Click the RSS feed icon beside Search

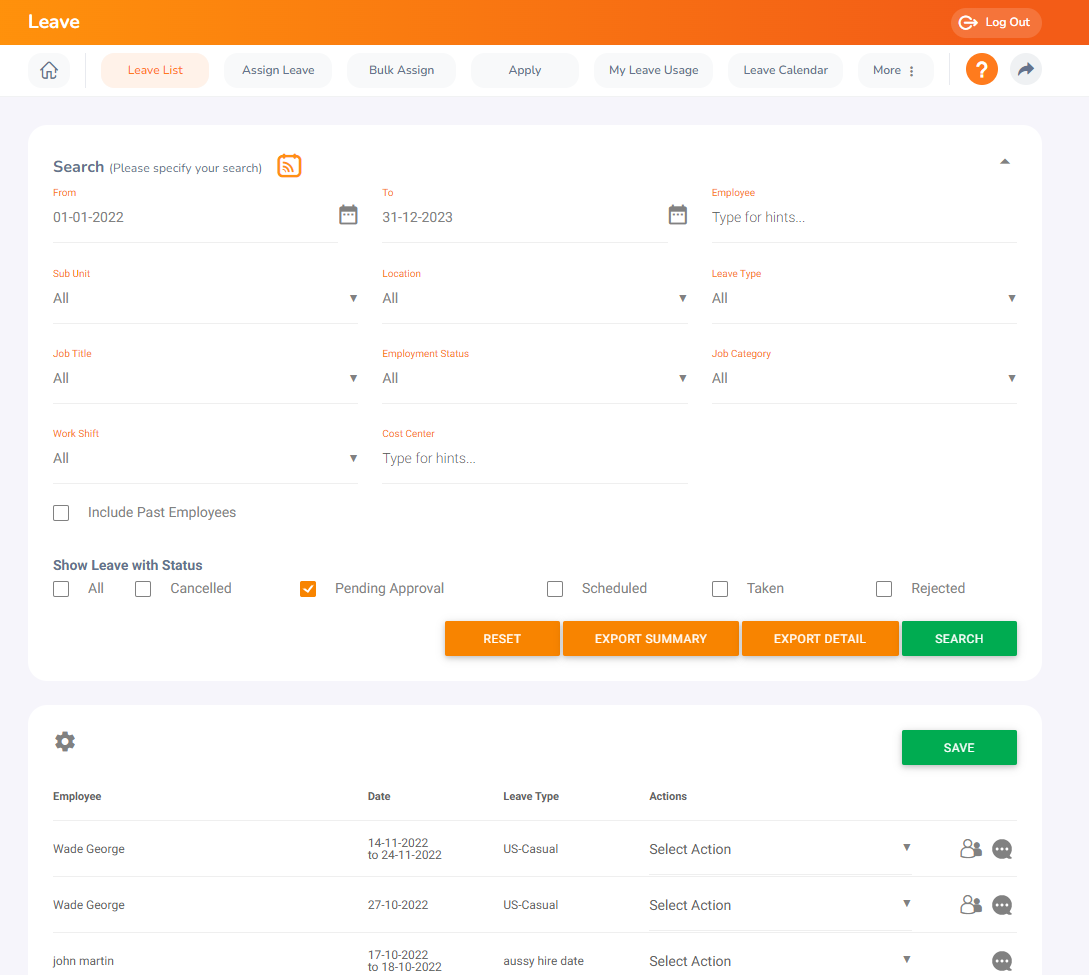tap(289, 165)
